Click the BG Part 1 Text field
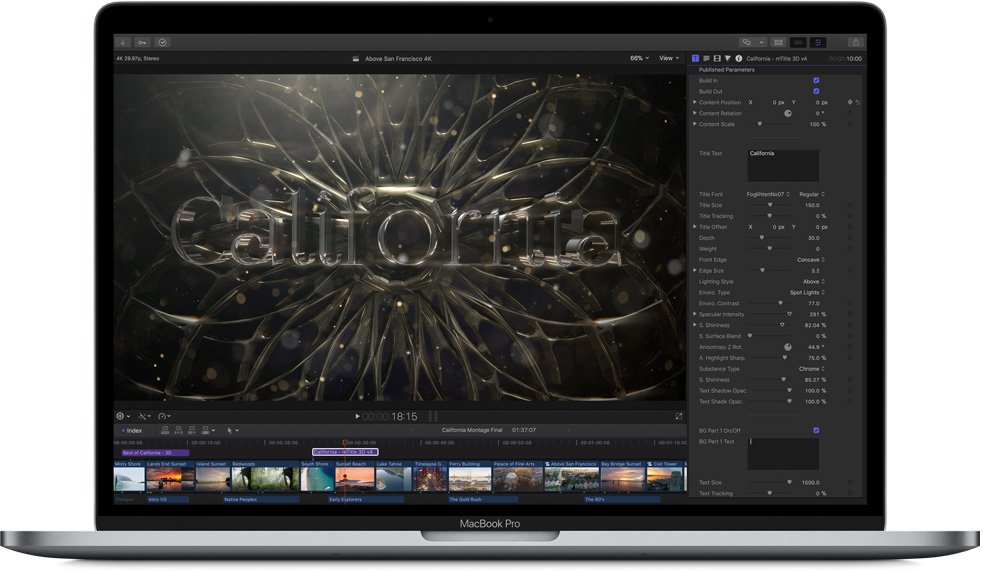 pos(783,453)
